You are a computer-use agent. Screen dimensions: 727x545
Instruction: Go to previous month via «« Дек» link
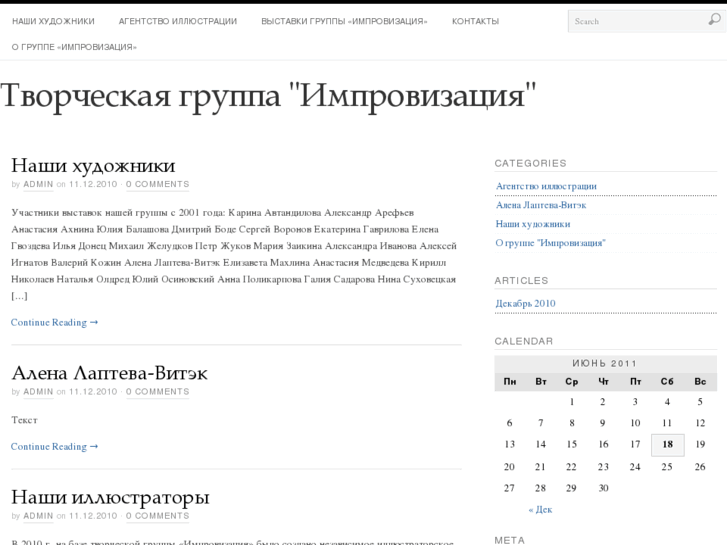pyautogui.click(x=541, y=509)
